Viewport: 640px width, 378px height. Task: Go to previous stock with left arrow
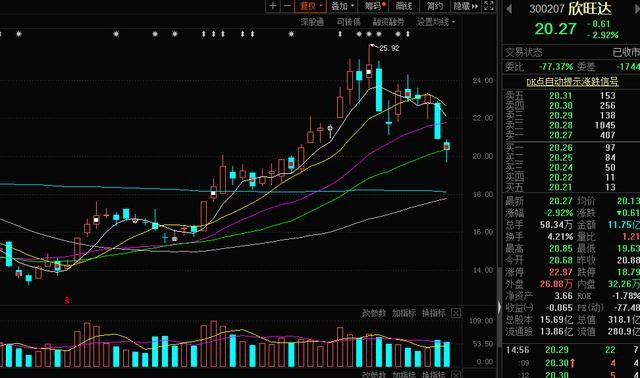click(509, 9)
